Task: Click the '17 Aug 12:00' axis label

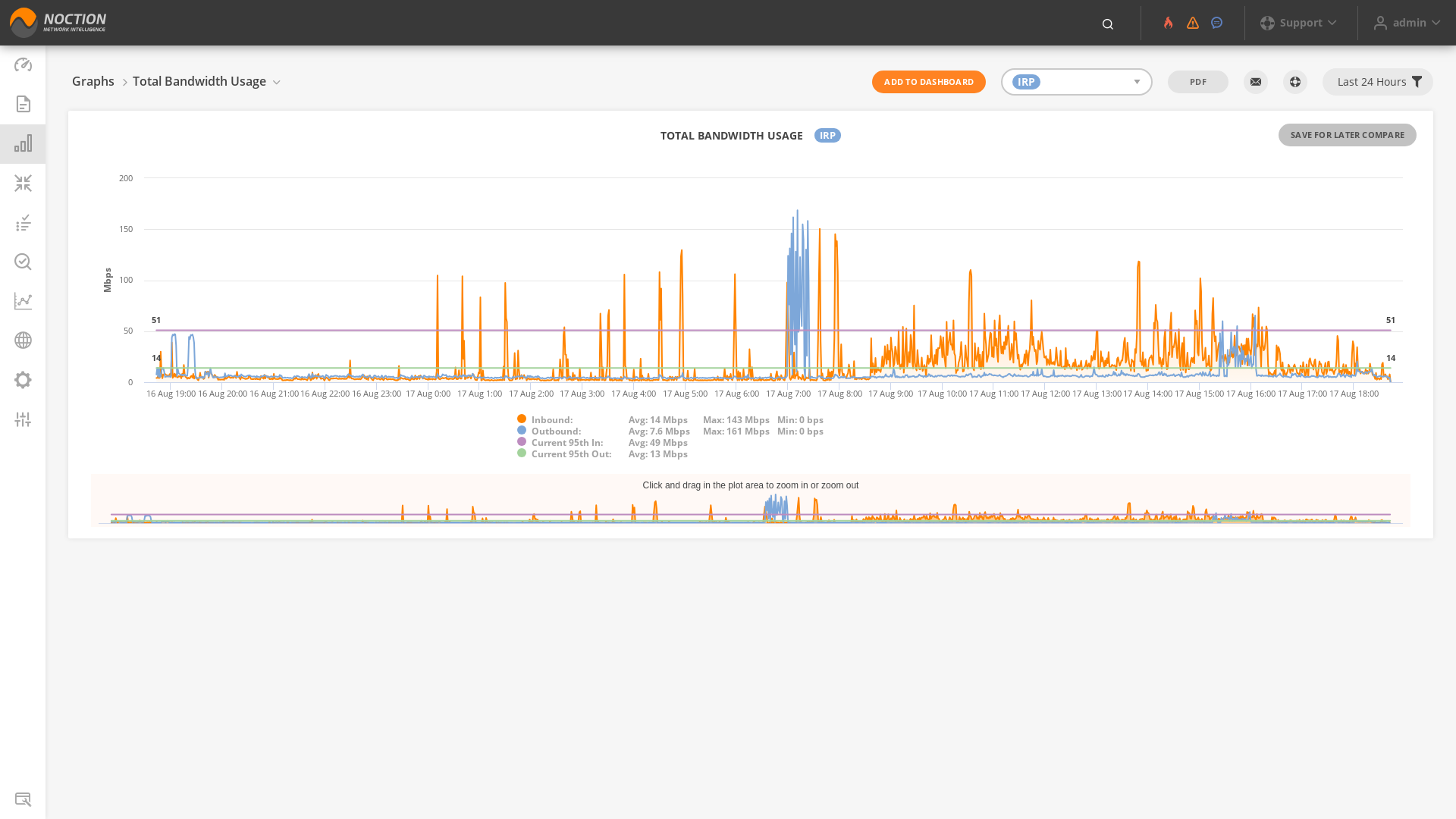Action: [x=1046, y=394]
